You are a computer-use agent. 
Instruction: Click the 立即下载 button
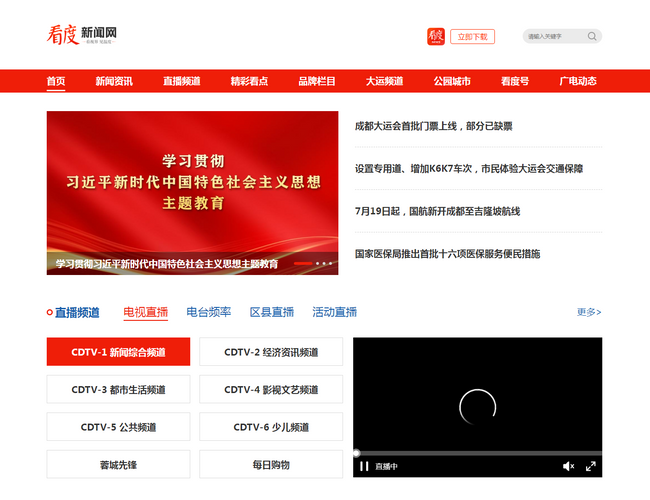472,36
